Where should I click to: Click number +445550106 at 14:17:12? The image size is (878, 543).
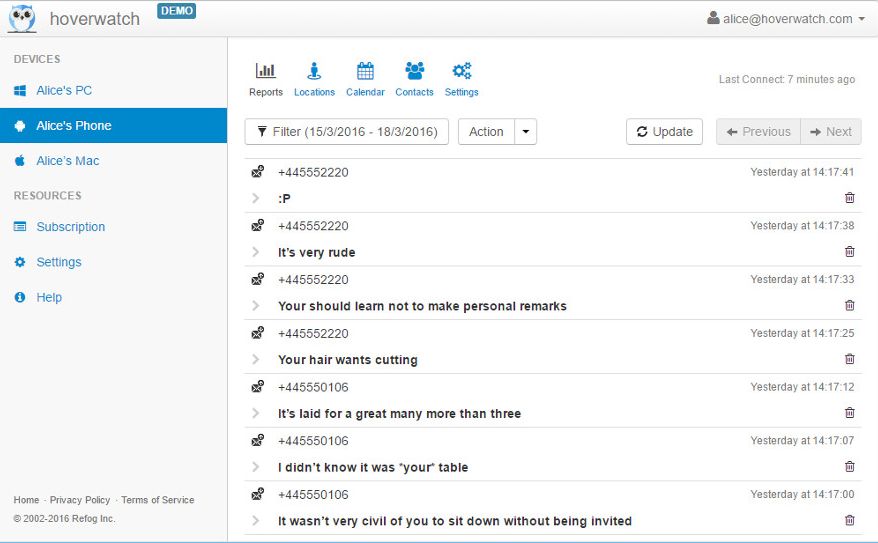[x=313, y=387]
